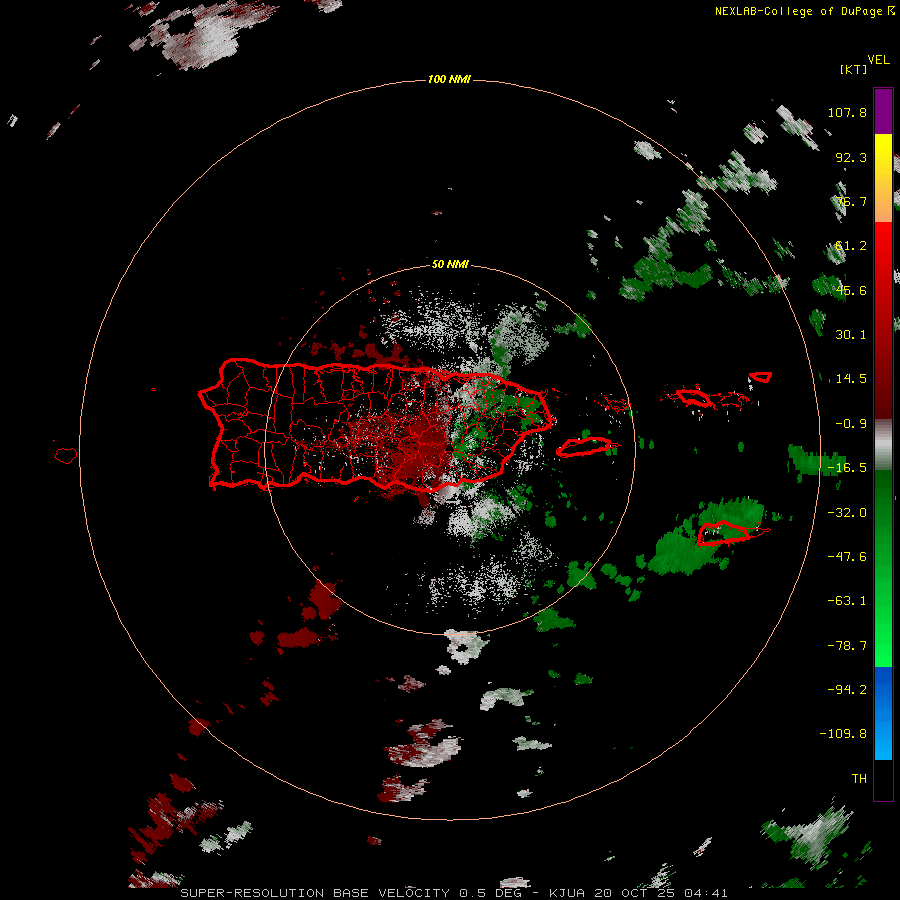Select the 107.8 legend value
900x900 pixels.
point(847,112)
